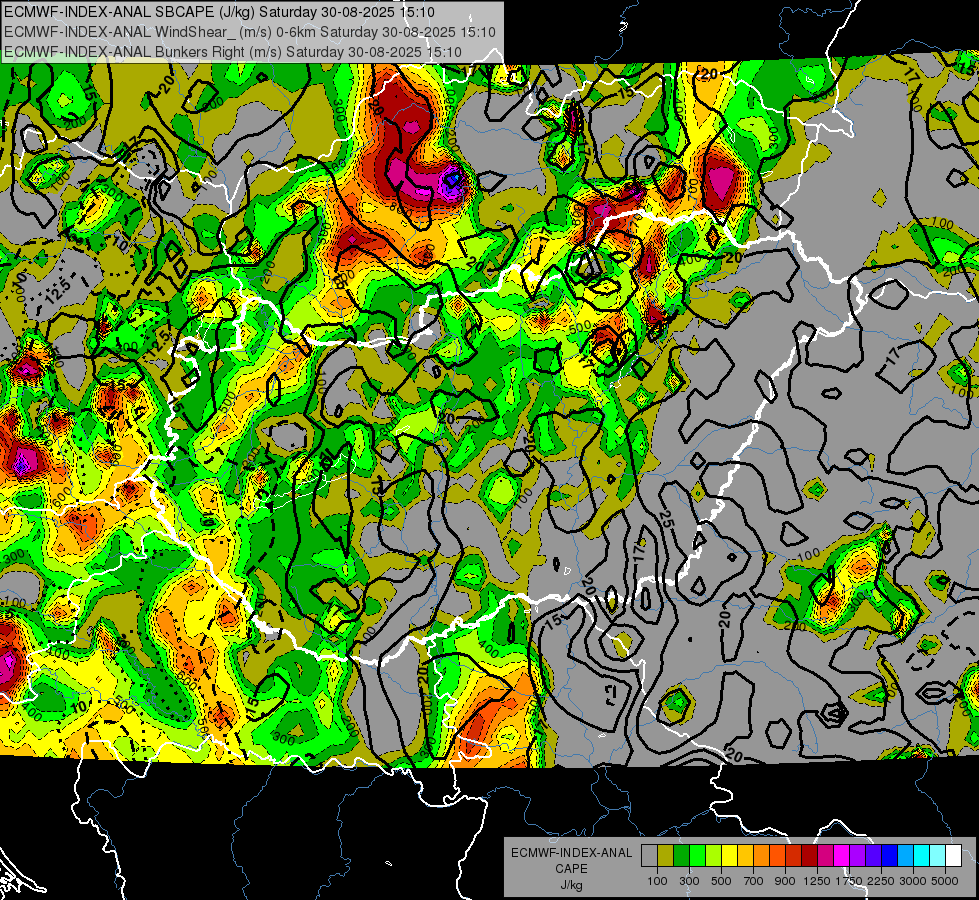
Task: Click the legend title ECMWF-INDEX-ANAL
Action: (571, 853)
